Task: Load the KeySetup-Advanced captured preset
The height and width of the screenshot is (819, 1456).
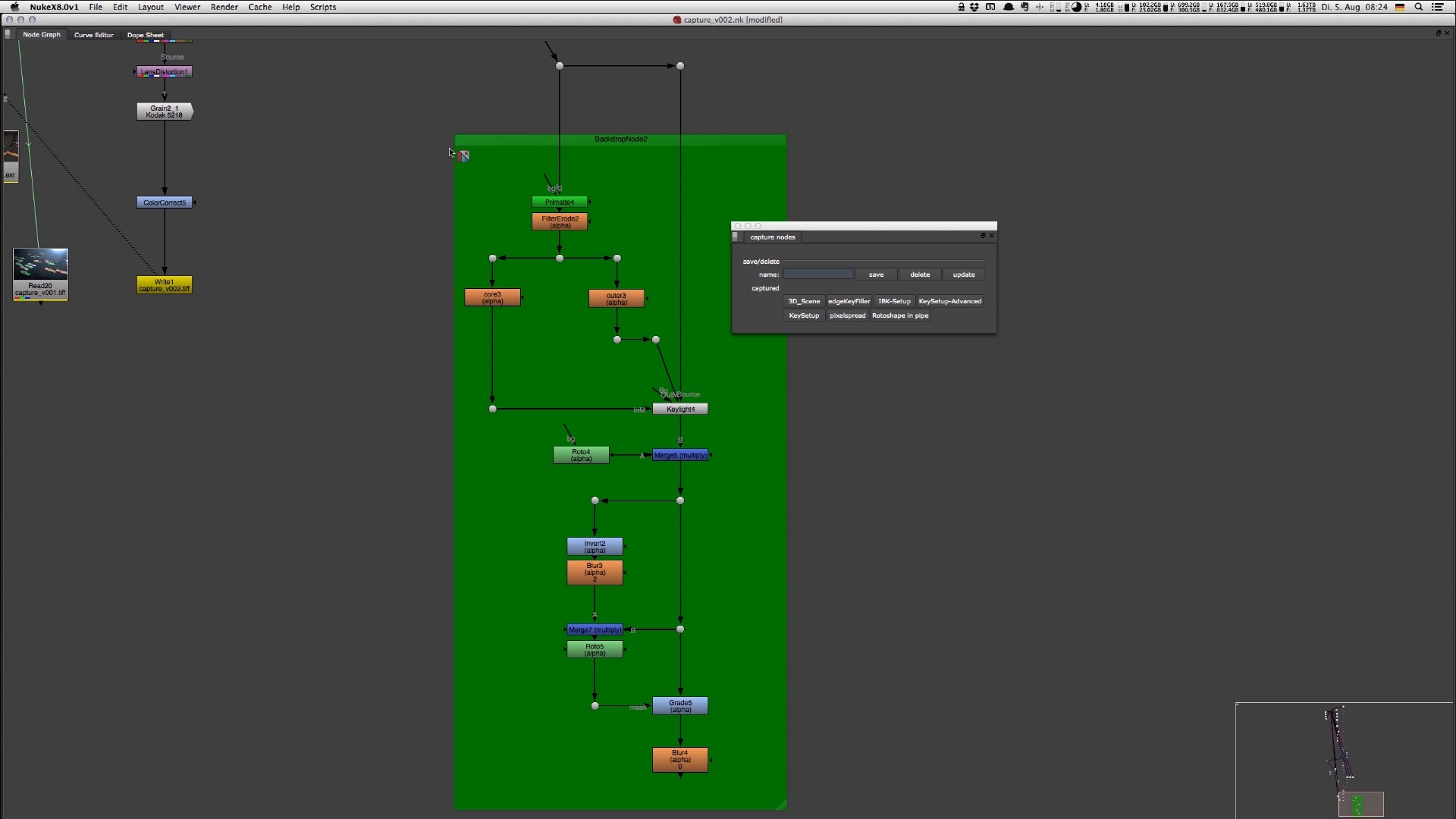Action: coord(949,301)
